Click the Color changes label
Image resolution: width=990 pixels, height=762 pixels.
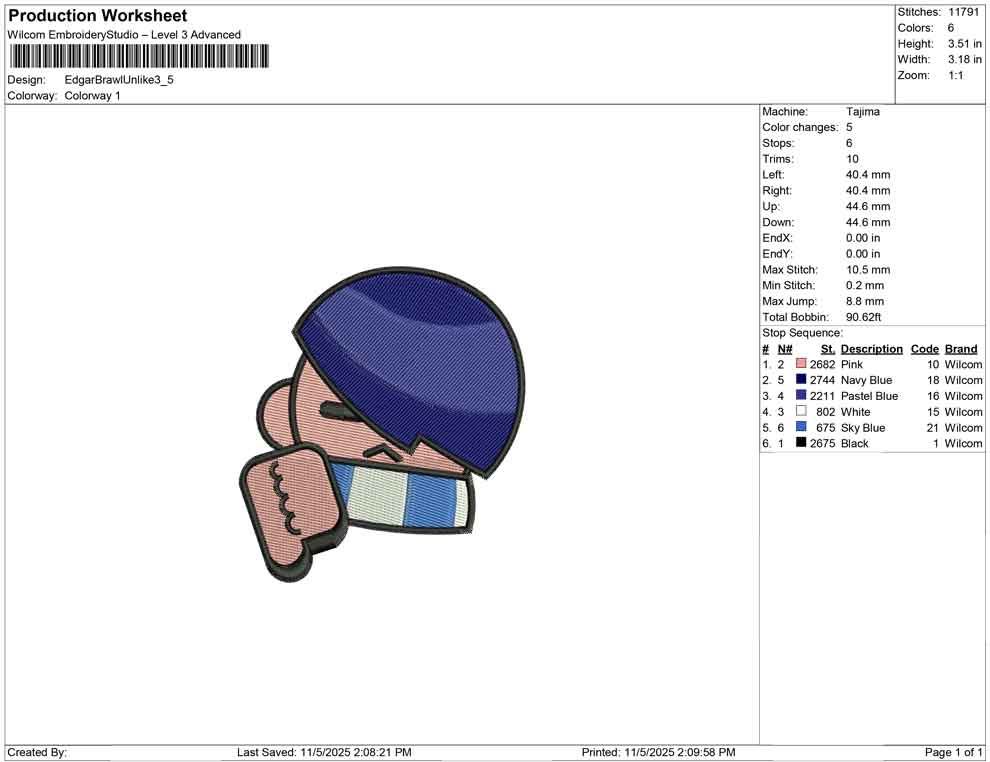tap(800, 128)
